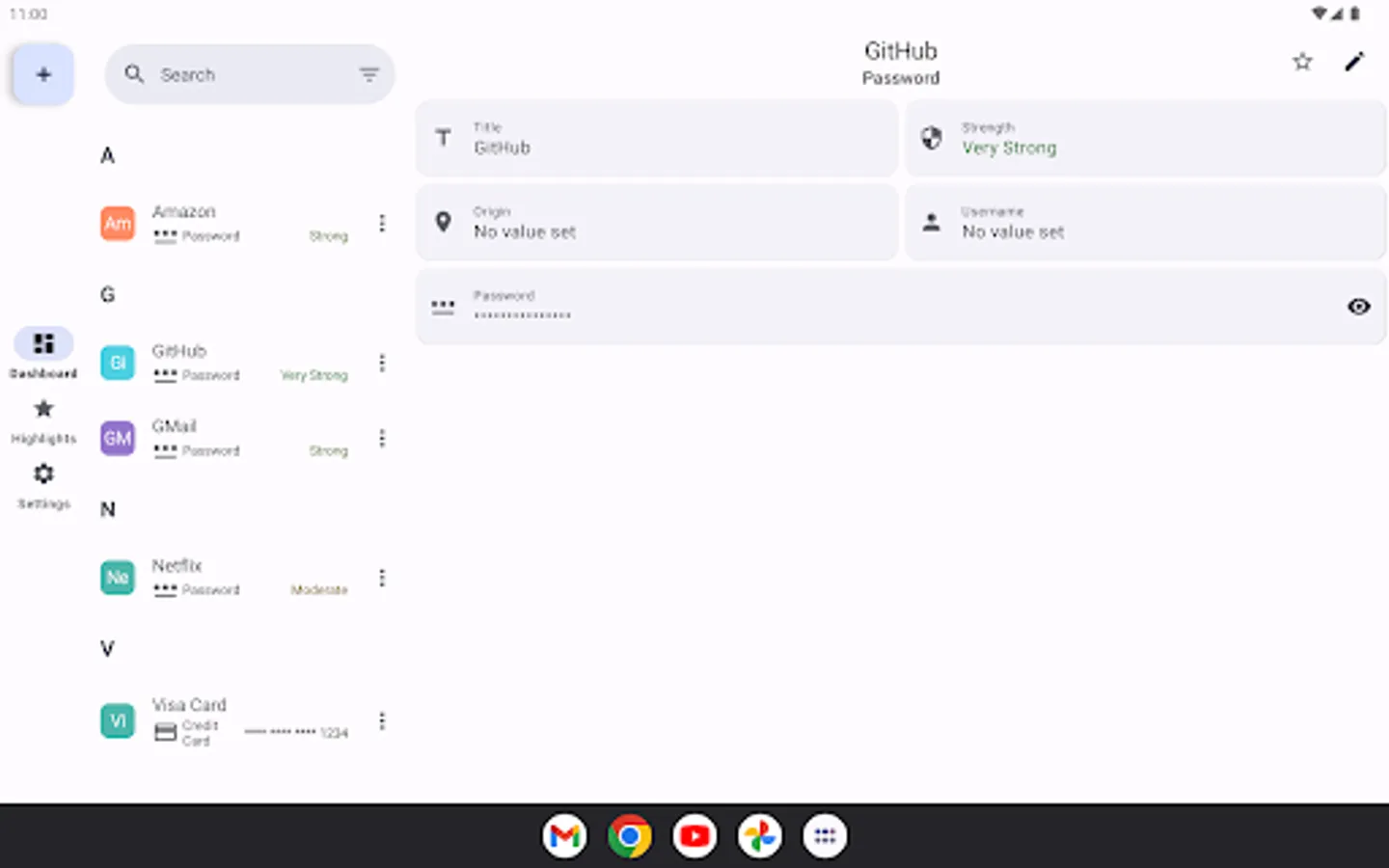The height and width of the screenshot is (868, 1389).
Task: Open the GMail password entry
Action: click(x=247, y=438)
